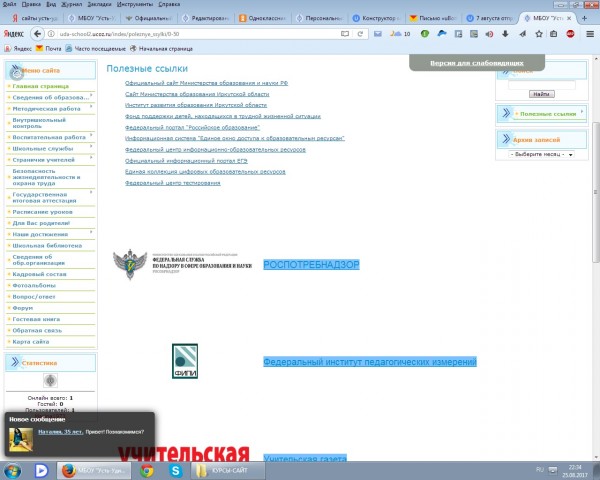
Task: Click the 'Найти' search button
Action: (541, 94)
